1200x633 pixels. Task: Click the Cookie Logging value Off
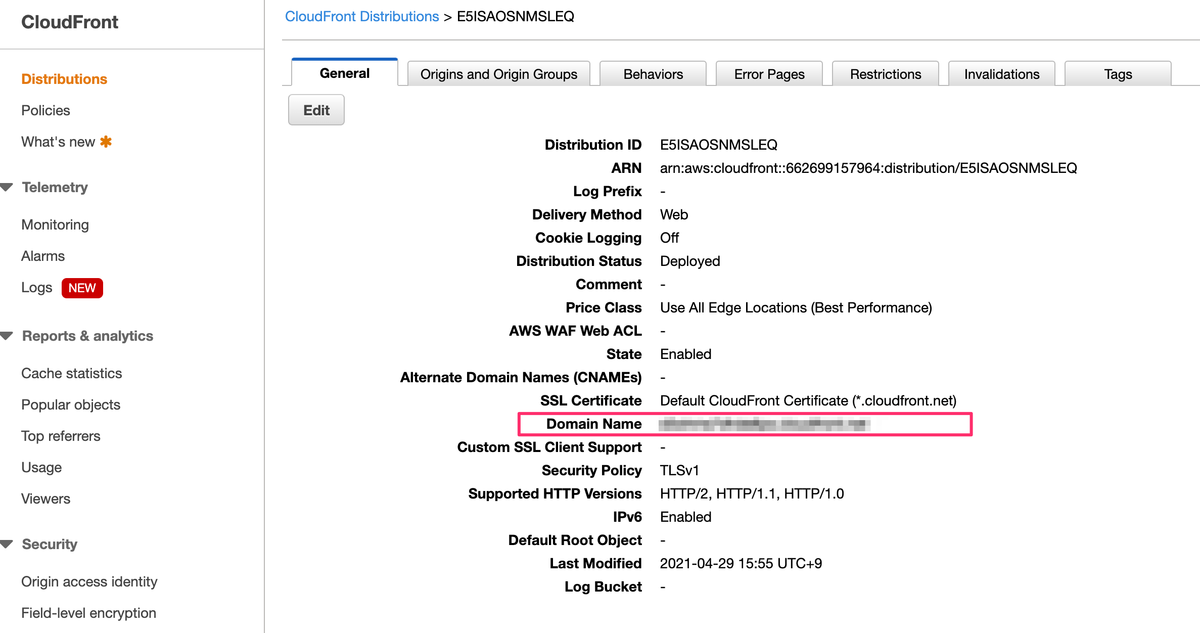pos(669,238)
